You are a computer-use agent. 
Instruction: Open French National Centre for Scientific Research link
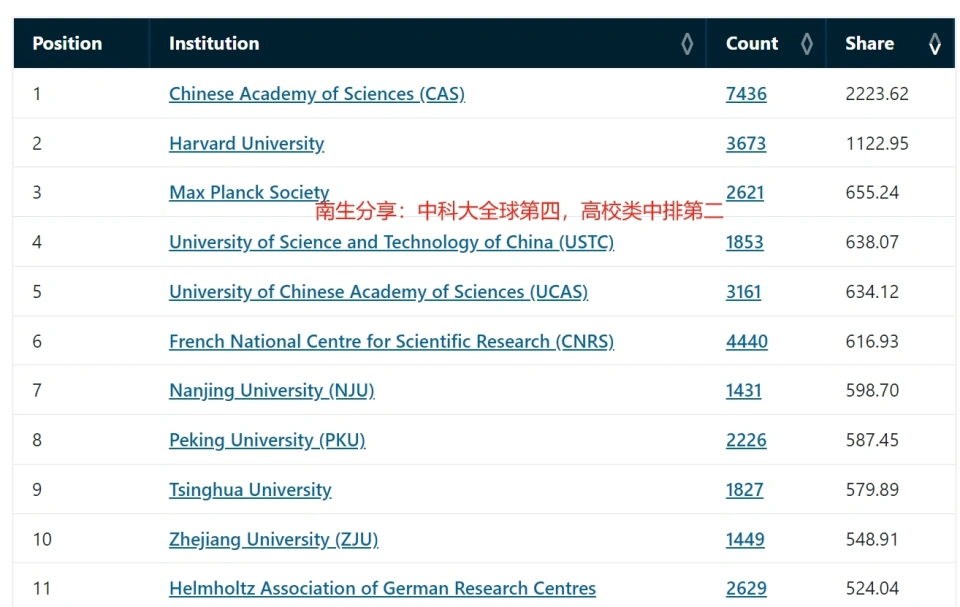391,341
